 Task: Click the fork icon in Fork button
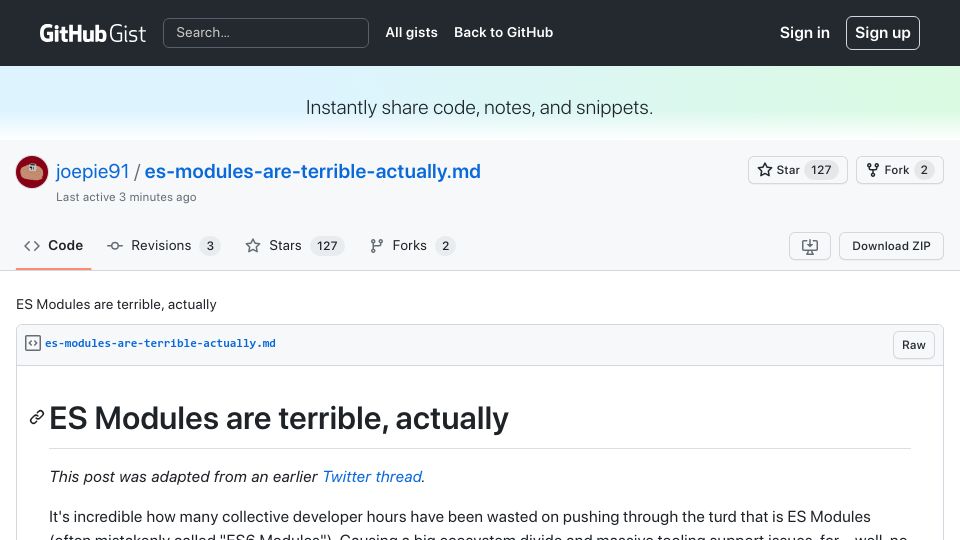872,170
